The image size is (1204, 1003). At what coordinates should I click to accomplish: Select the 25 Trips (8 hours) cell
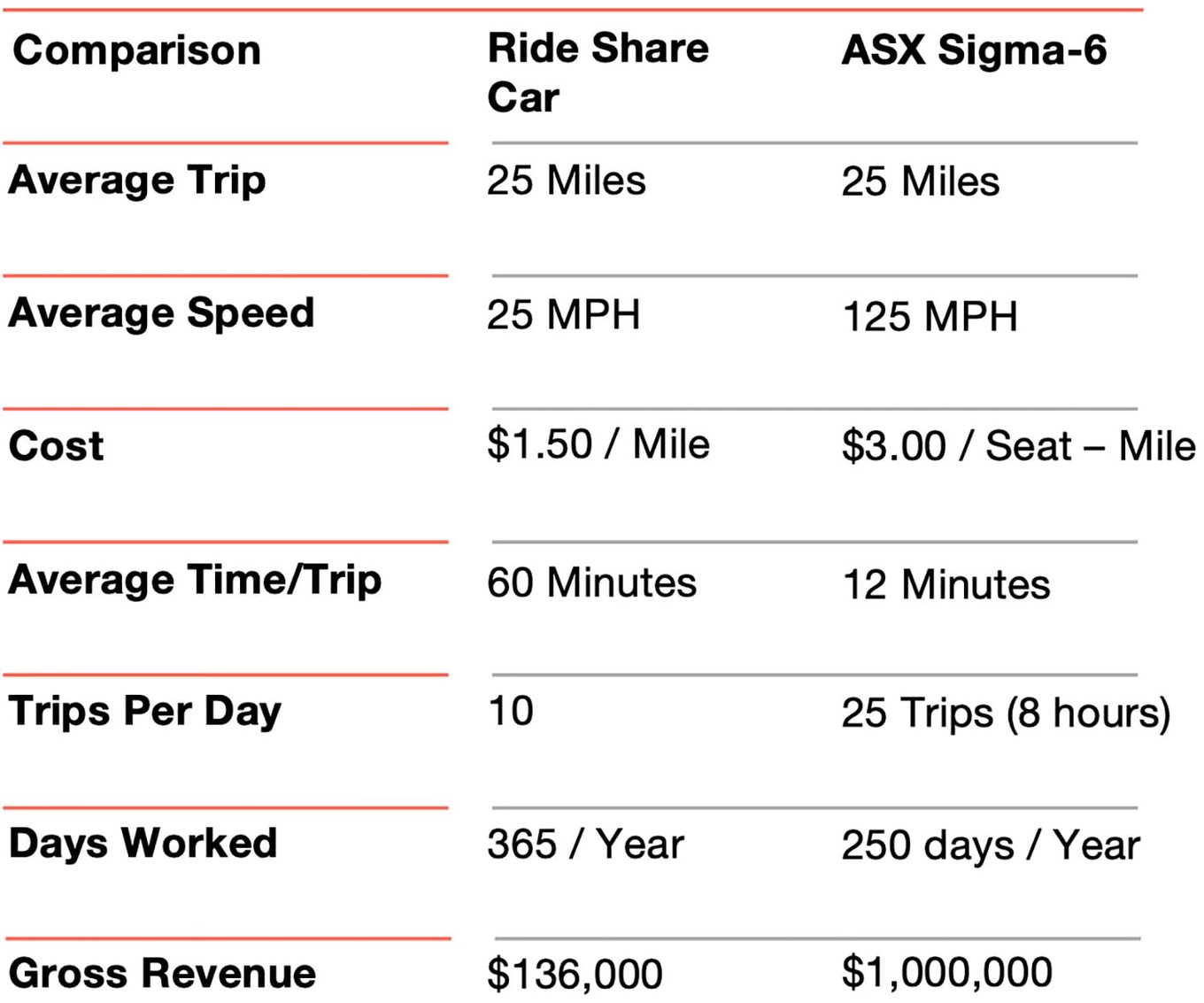click(x=1007, y=714)
